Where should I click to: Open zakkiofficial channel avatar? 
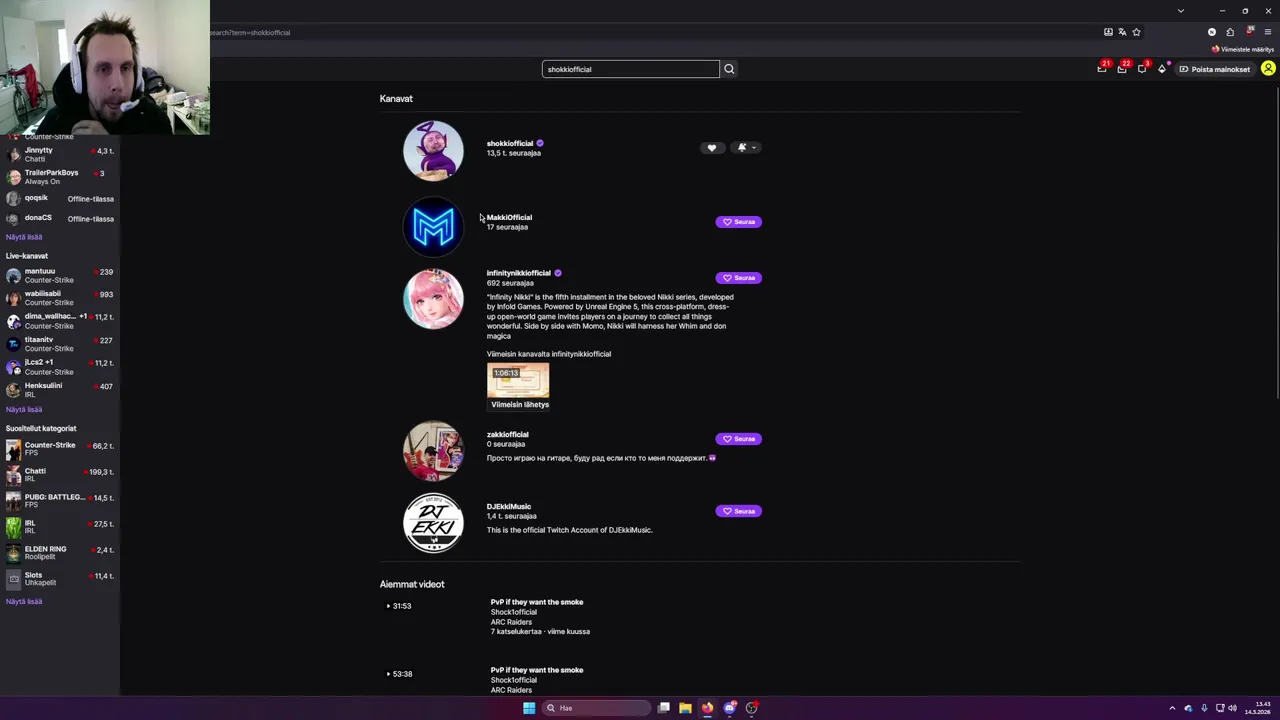[433, 451]
